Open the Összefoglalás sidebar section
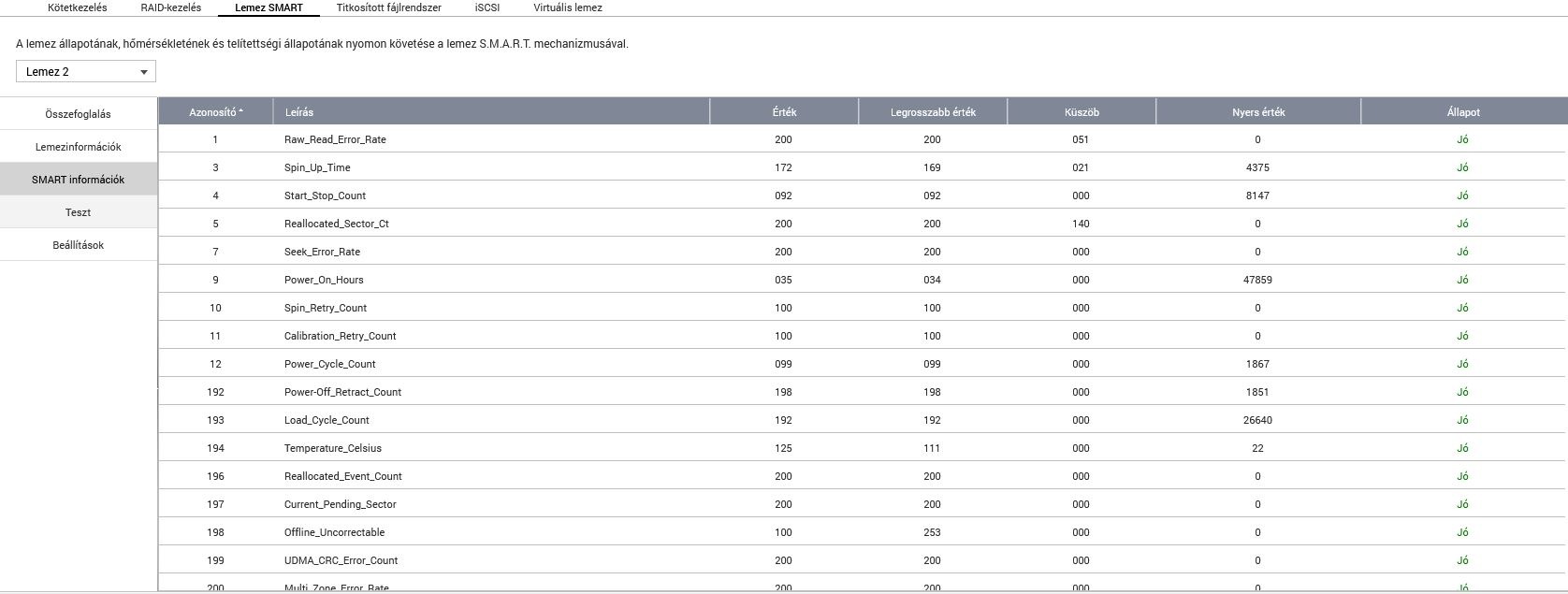 tap(79, 114)
